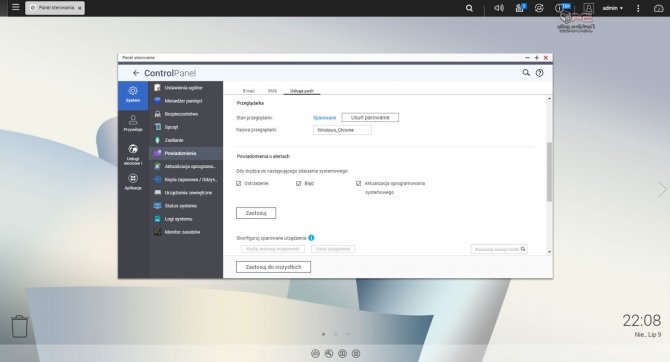Click Zastosuj do wszystkich button
The image size is (670, 362).
pos(273,267)
